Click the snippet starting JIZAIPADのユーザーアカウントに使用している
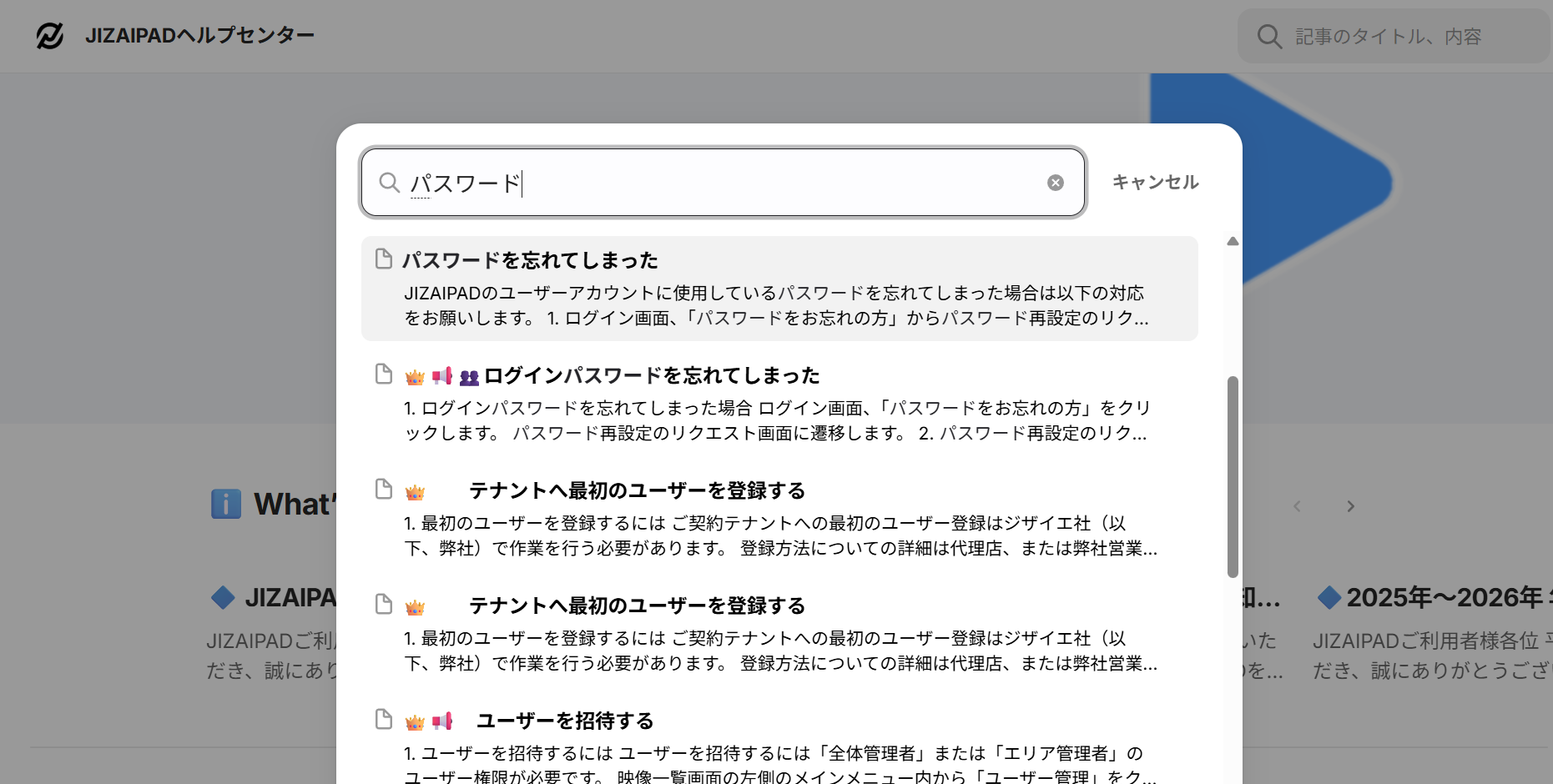Screen dimensions: 1553x784 (776, 305)
